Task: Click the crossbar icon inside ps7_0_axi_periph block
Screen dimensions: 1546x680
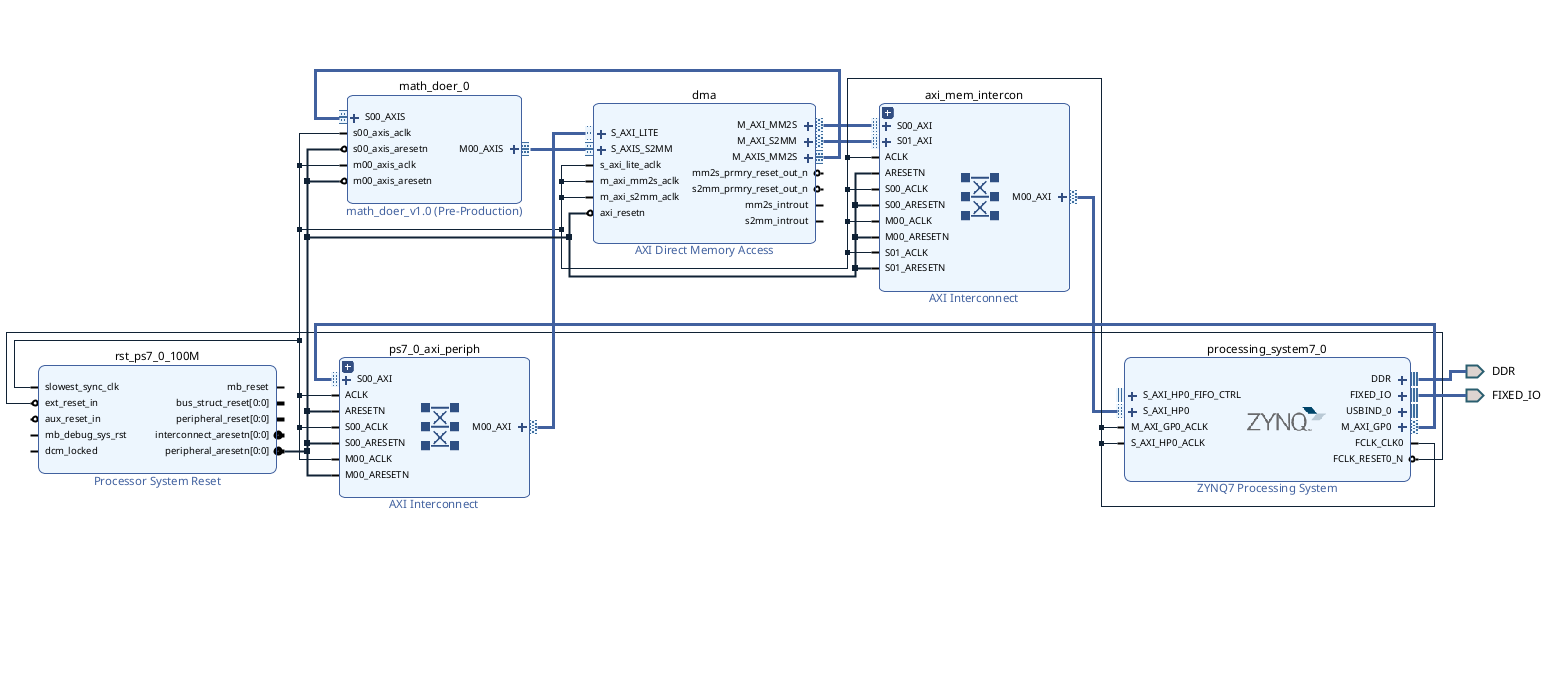Action: pos(439,426)
